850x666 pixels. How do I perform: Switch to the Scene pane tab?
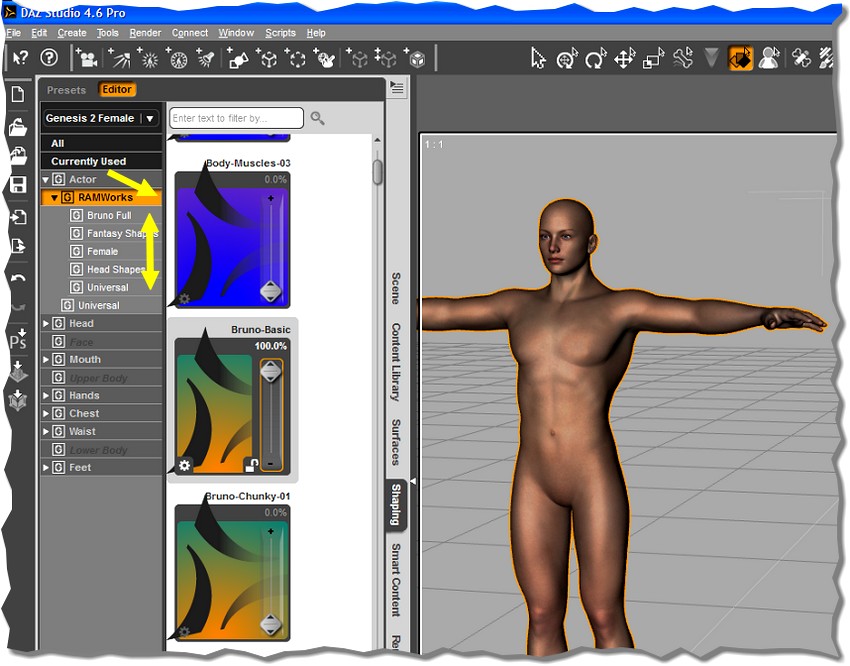point(396,288)
